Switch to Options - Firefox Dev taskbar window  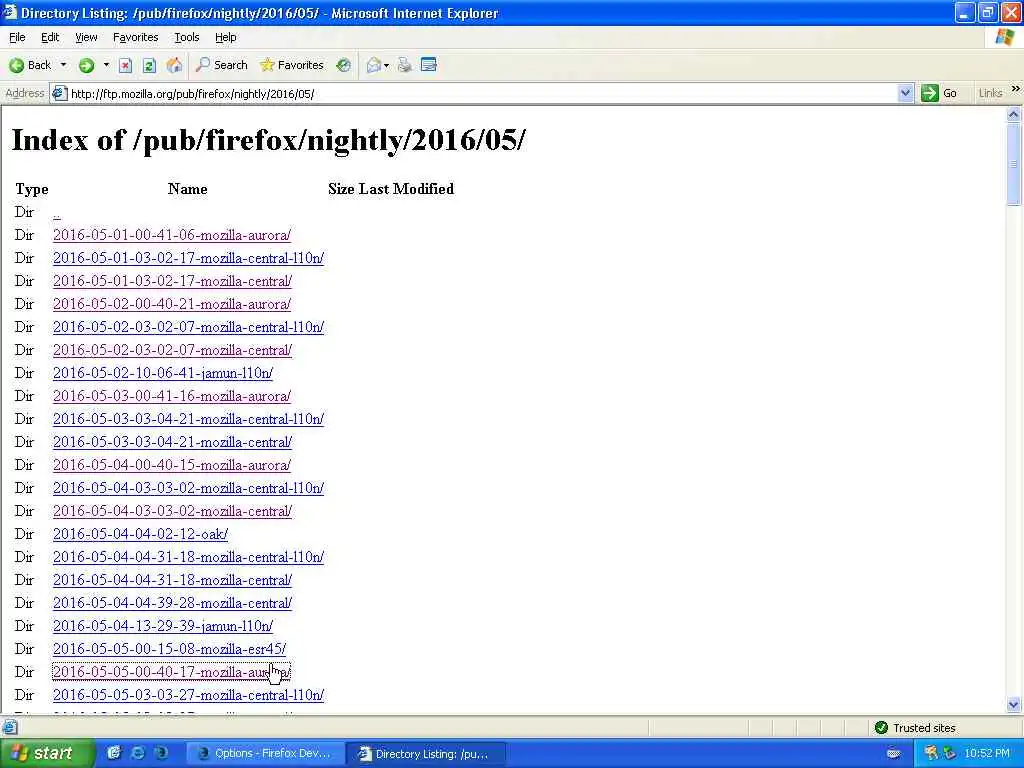click(264, 753)
